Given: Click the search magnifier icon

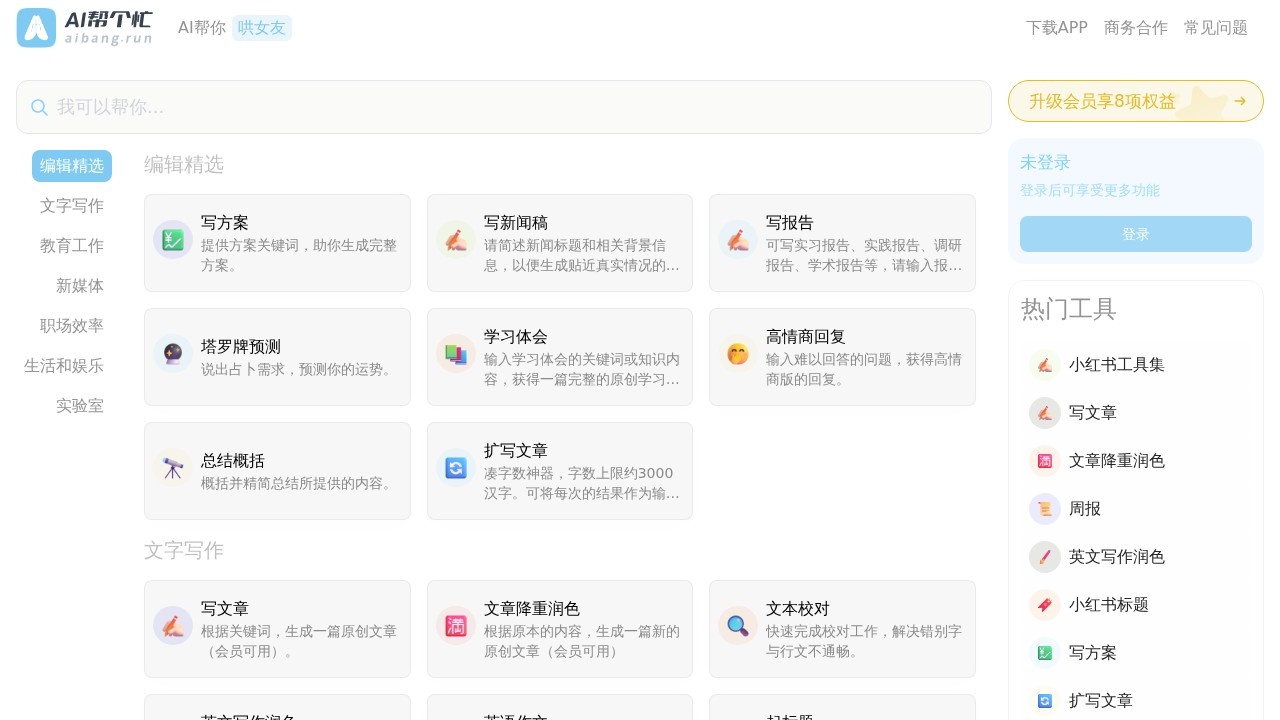Looking at the screenshot, I should pyautogui.click(x=39, y=107).
